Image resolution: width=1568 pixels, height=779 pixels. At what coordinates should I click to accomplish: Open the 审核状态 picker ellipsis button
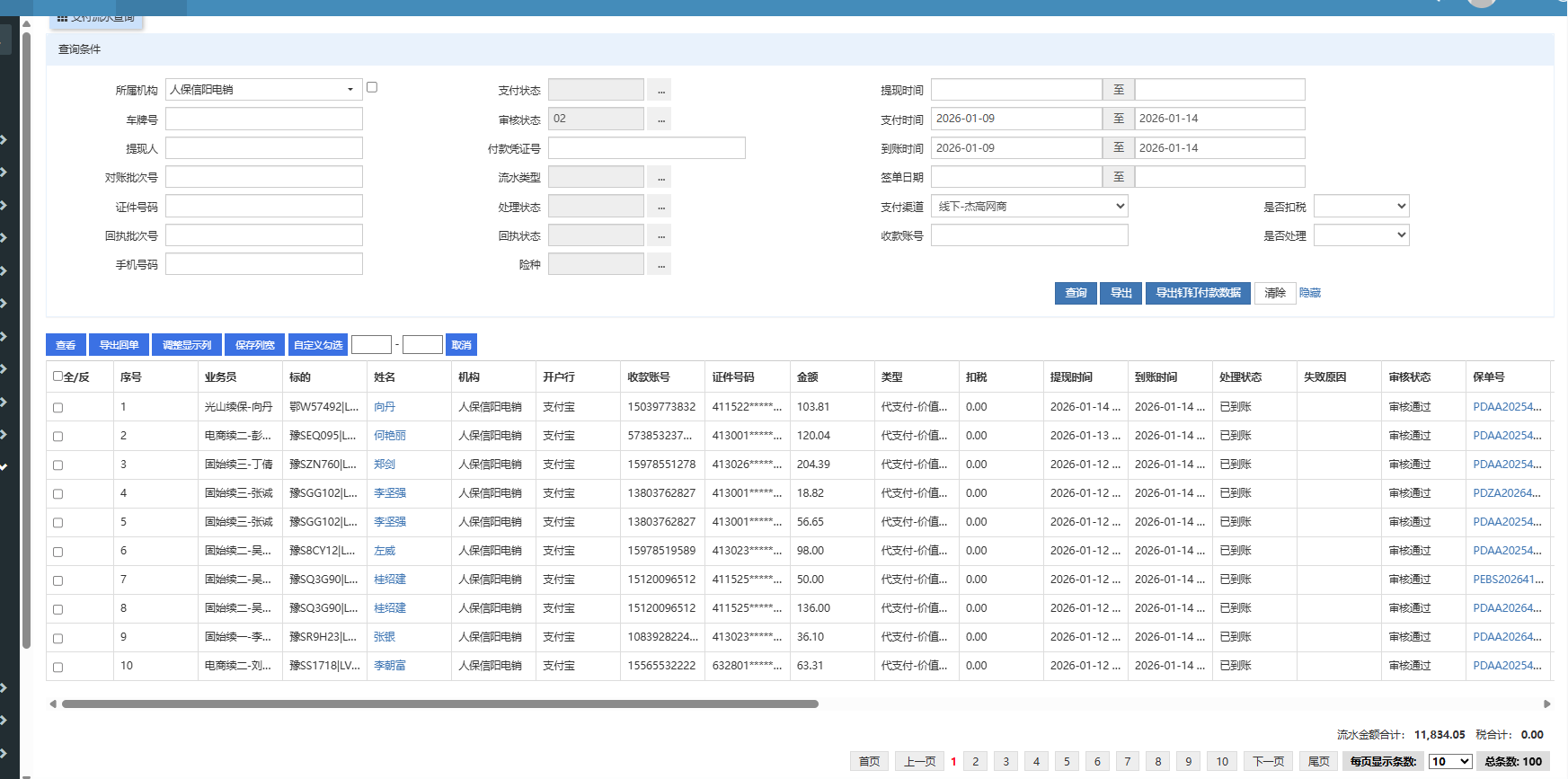(660, 120)
